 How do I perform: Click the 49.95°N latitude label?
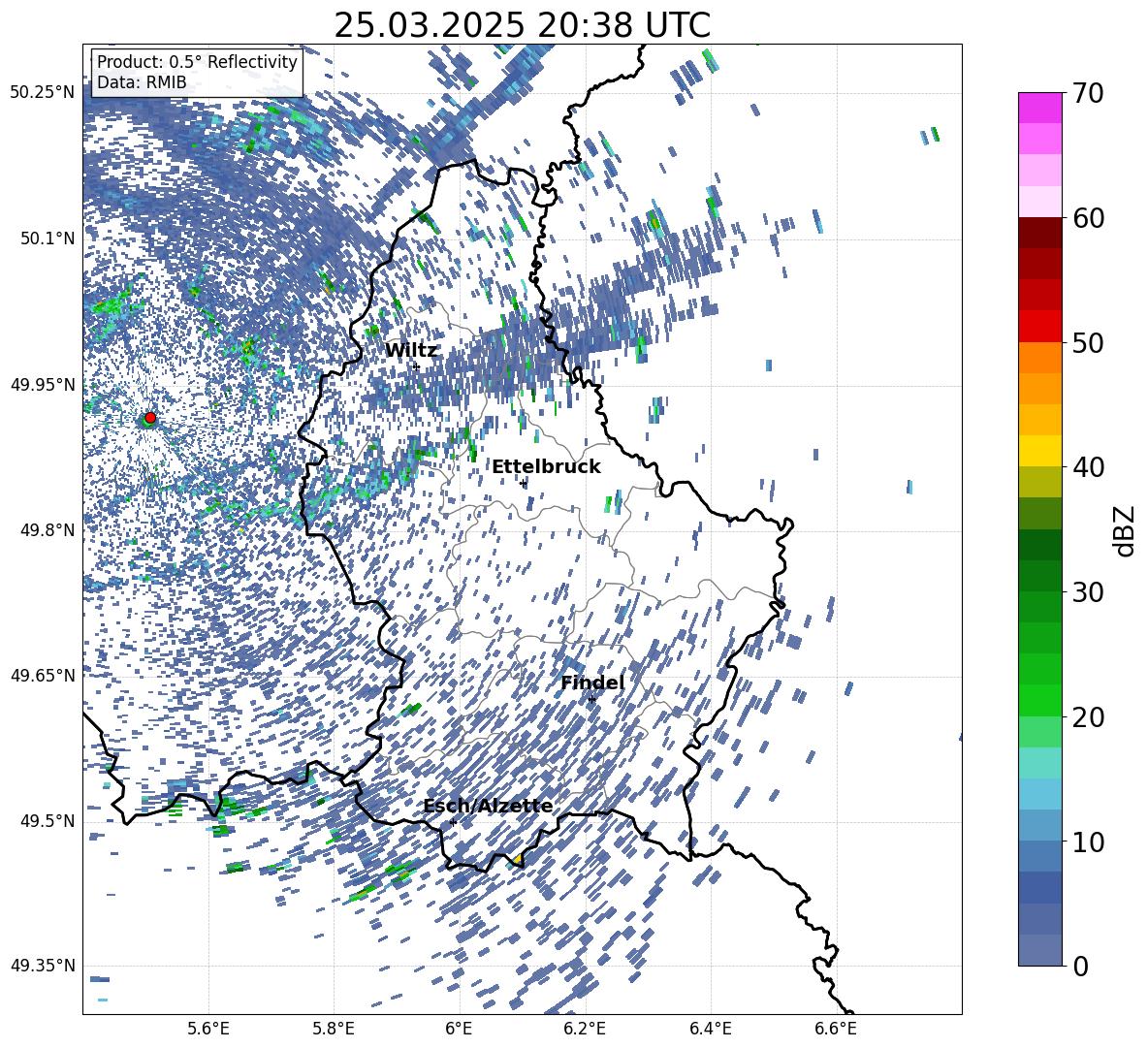[43, 384]
